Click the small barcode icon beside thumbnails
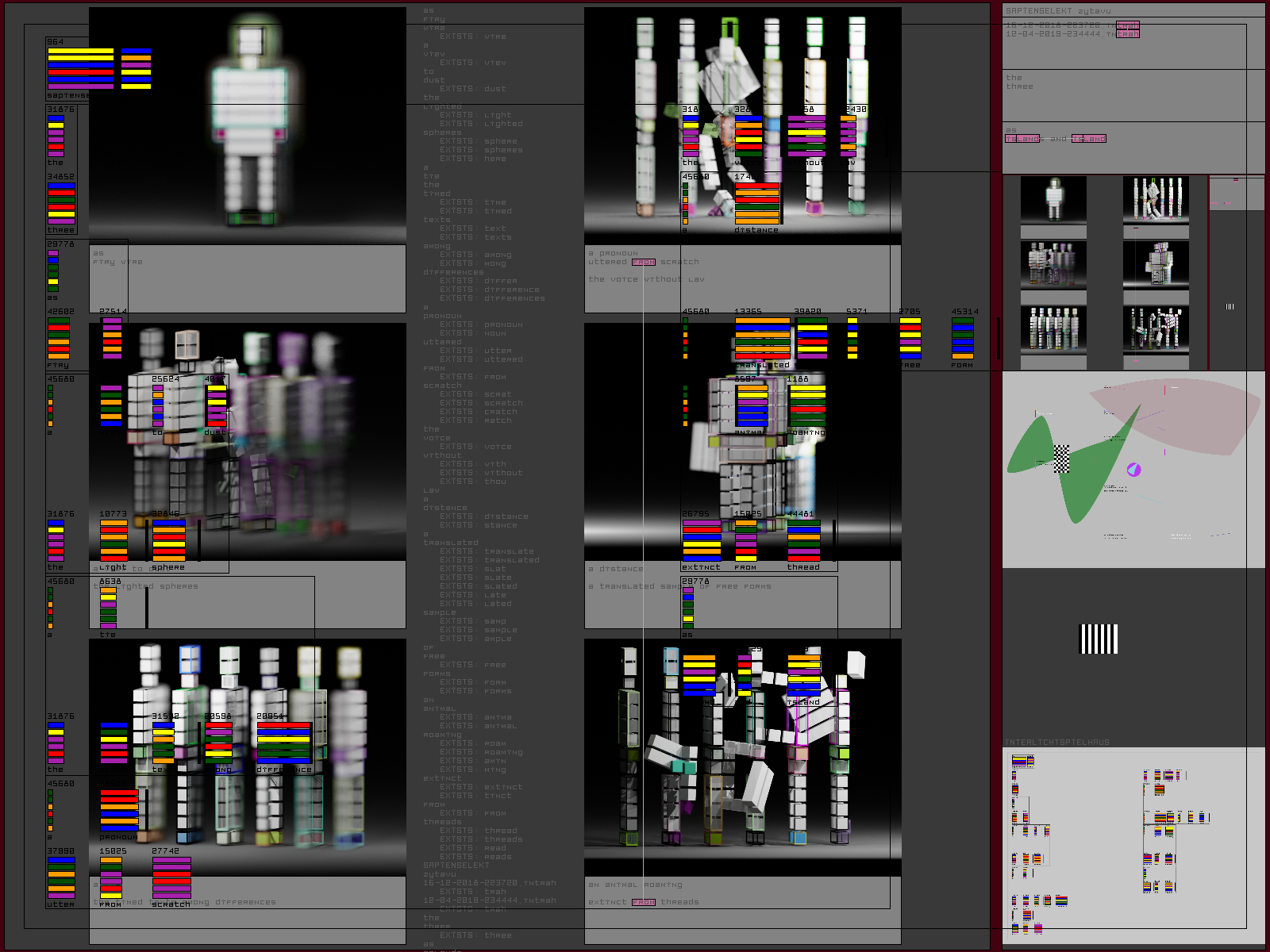The image size is (1270, 952). click(1230, 306)
